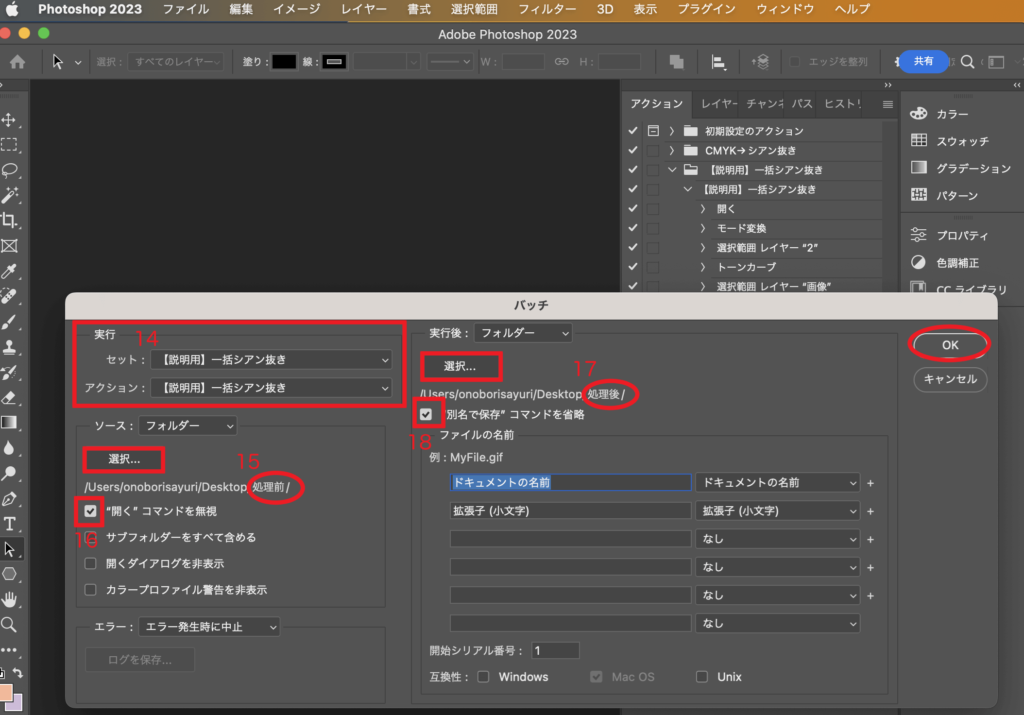Select the Hand tool
Screen dimensions: 1024x715
9,599
